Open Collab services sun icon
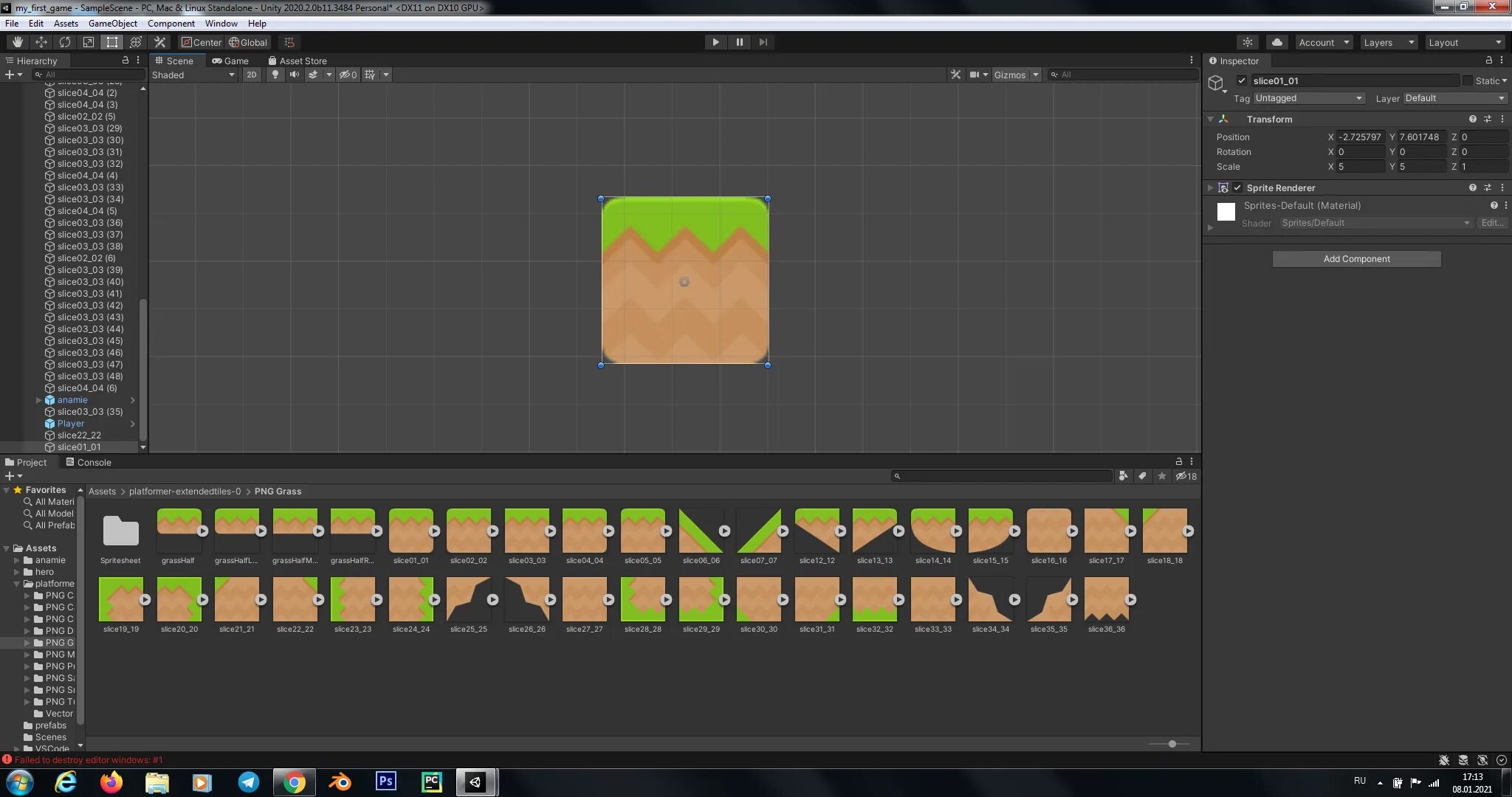This screenshot has width=1512, height=797. [1248, 42]
